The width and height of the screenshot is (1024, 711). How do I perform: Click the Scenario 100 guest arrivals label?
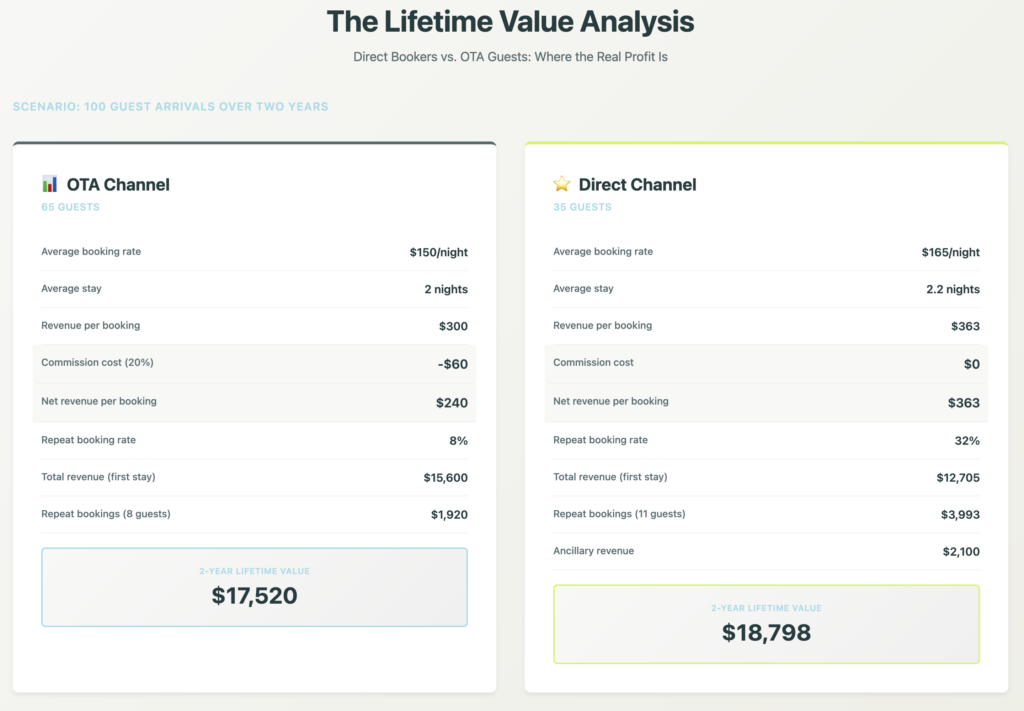pyautogui.click(x=170, y=107)
